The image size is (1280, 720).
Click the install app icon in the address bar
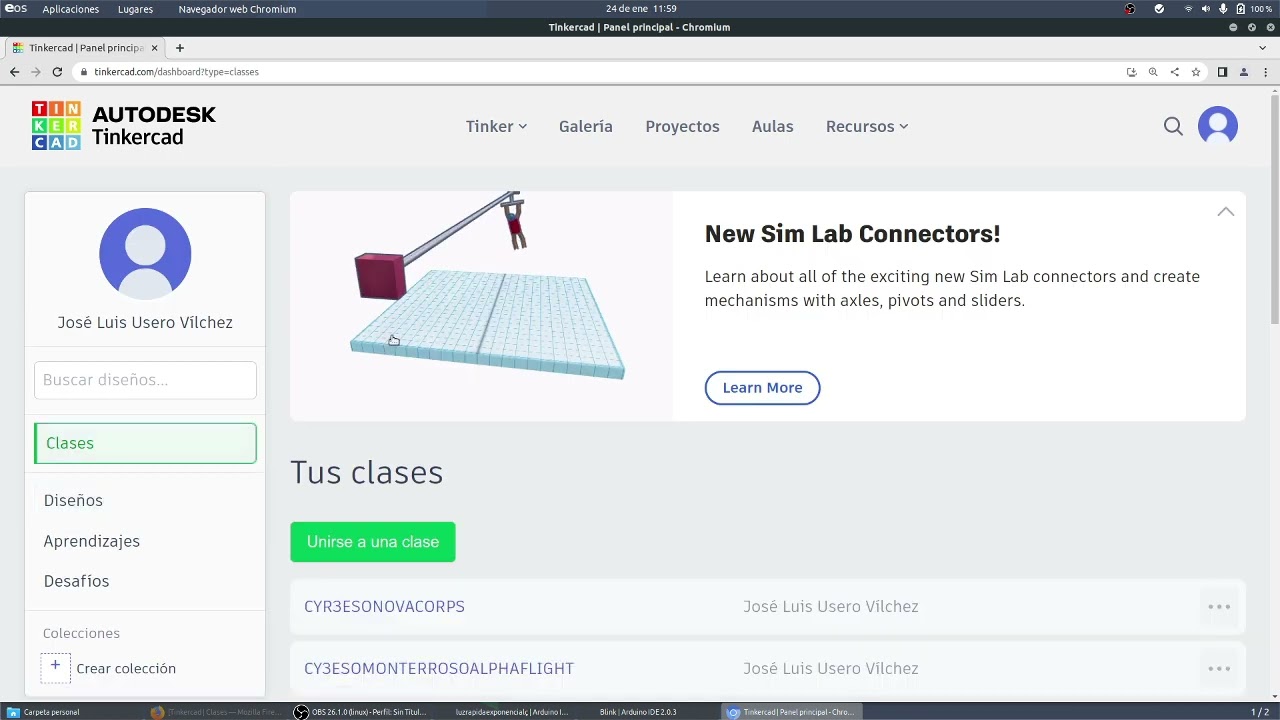point(1131,72)
